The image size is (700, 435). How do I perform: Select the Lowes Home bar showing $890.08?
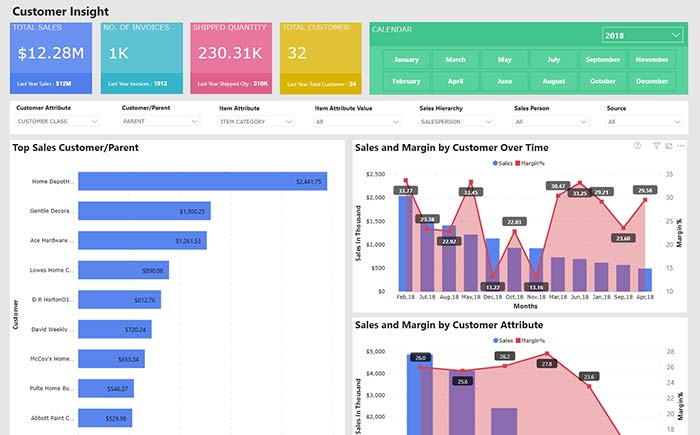tap(123, 270)
